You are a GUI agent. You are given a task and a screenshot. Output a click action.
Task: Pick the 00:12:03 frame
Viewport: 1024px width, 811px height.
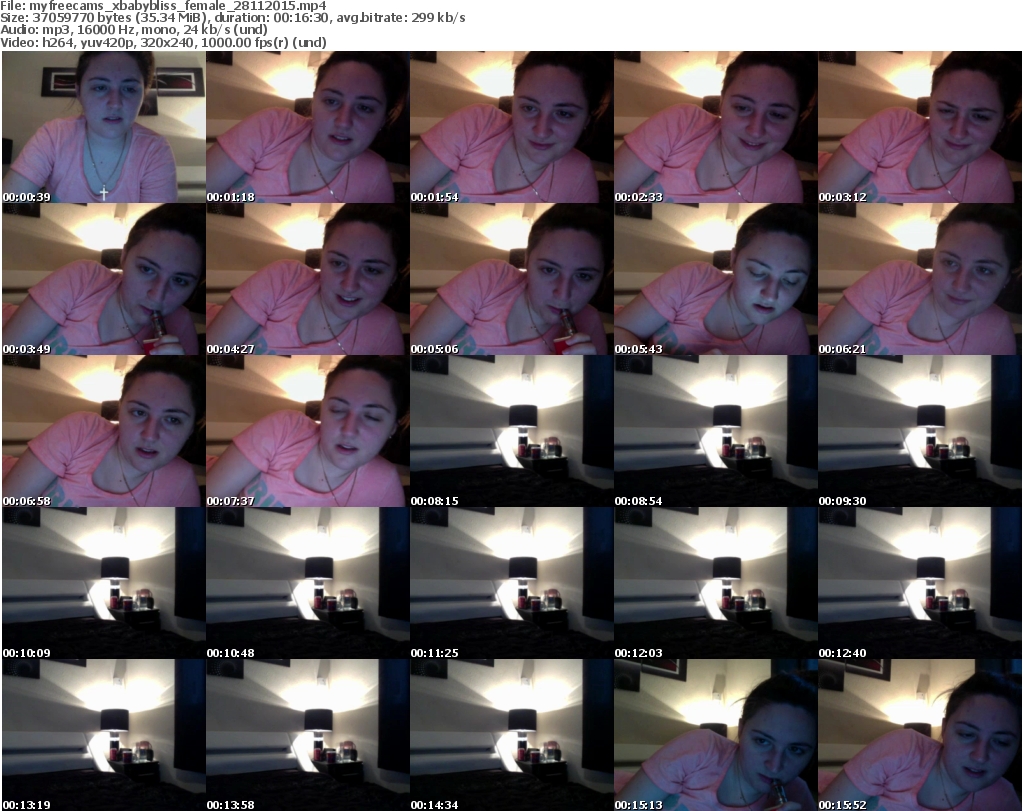716,584
